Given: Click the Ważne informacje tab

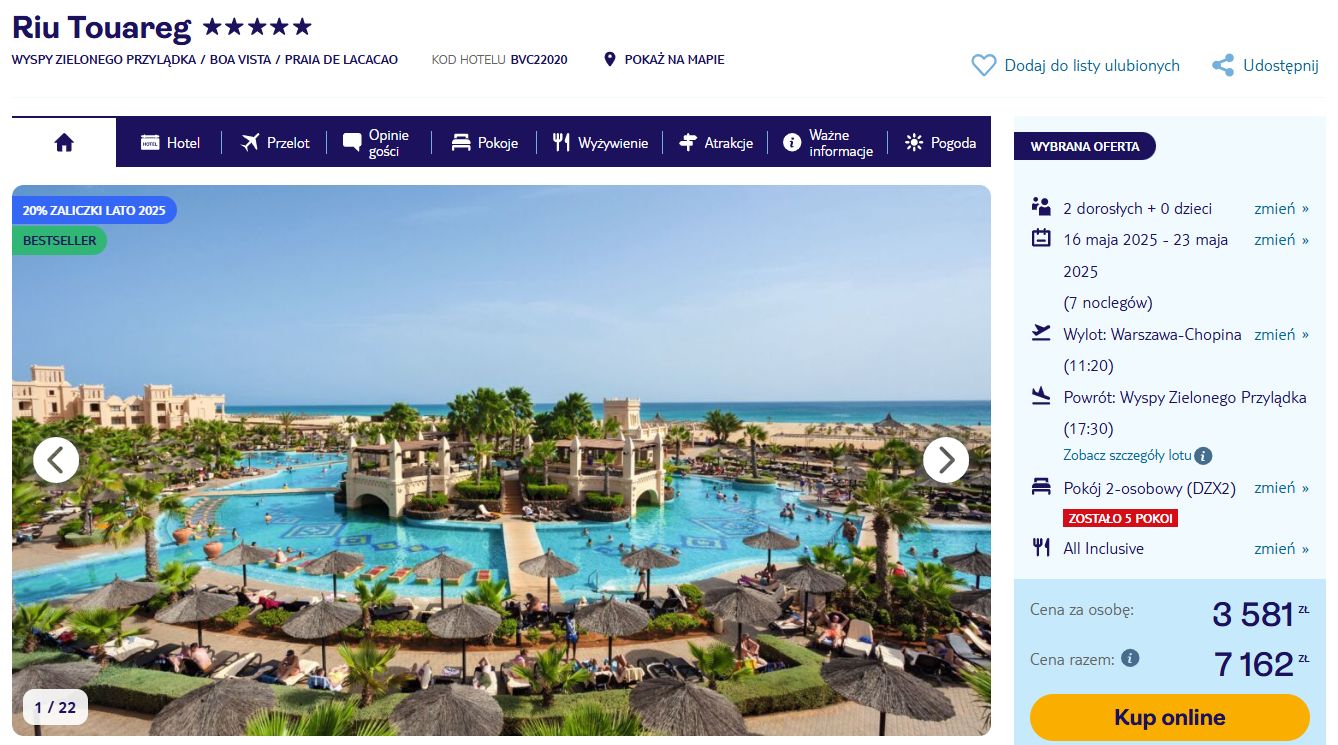Looking at the screenshot, I should point(828,143).
